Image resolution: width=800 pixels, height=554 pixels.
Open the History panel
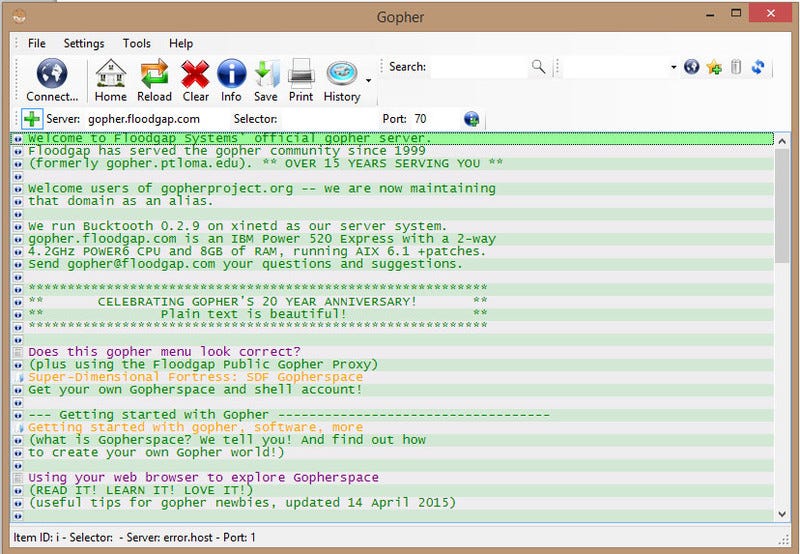(x=342, y=74)
